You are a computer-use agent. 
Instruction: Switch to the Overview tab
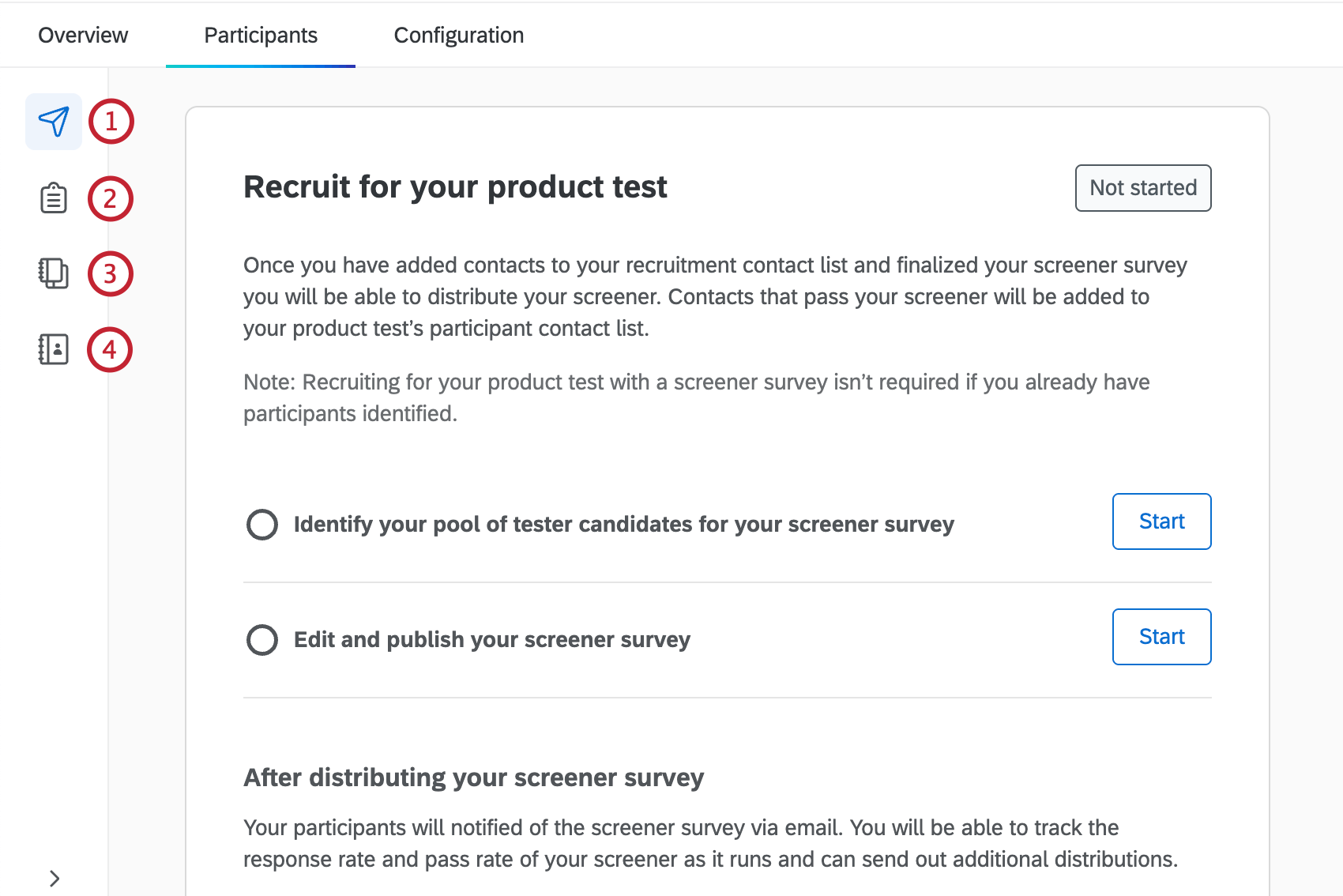click(x=83, y=35)
